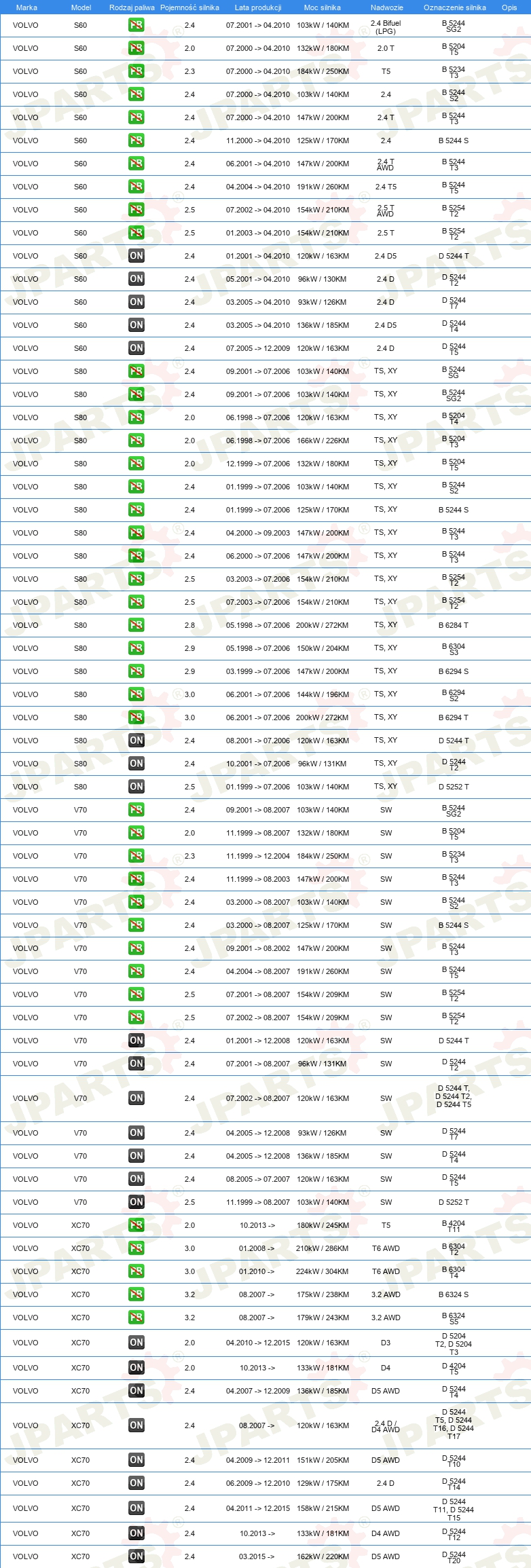The image size is (531, 1568).
Task: Select diesel ON icon in S60 93kW / 126KM row
Action: tap(136, 302)
